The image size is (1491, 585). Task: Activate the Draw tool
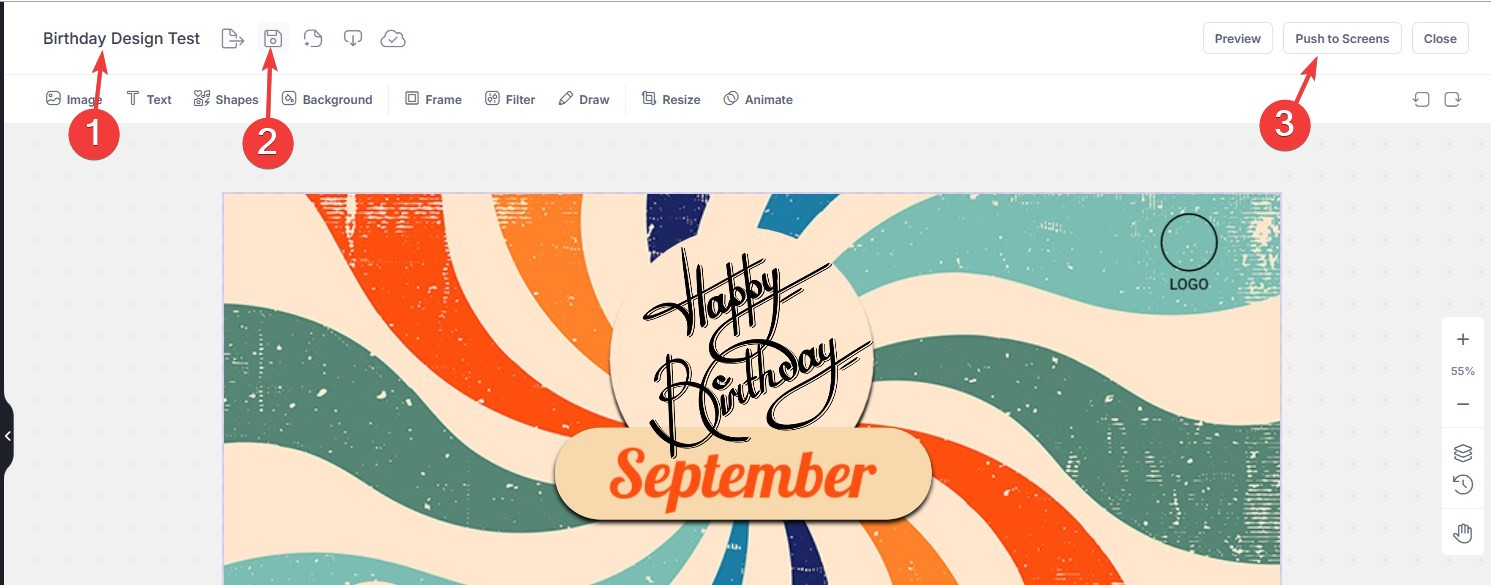pos(584,99)
